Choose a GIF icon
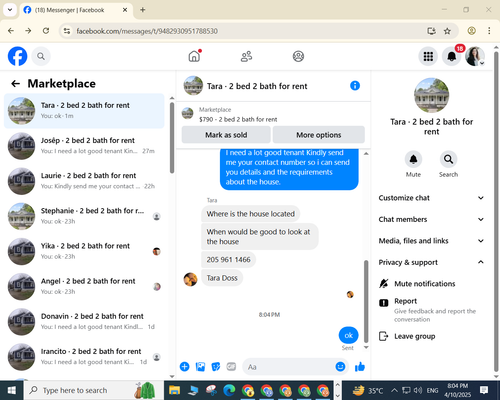The image size is (500, 400). click(x=231, y=367)
